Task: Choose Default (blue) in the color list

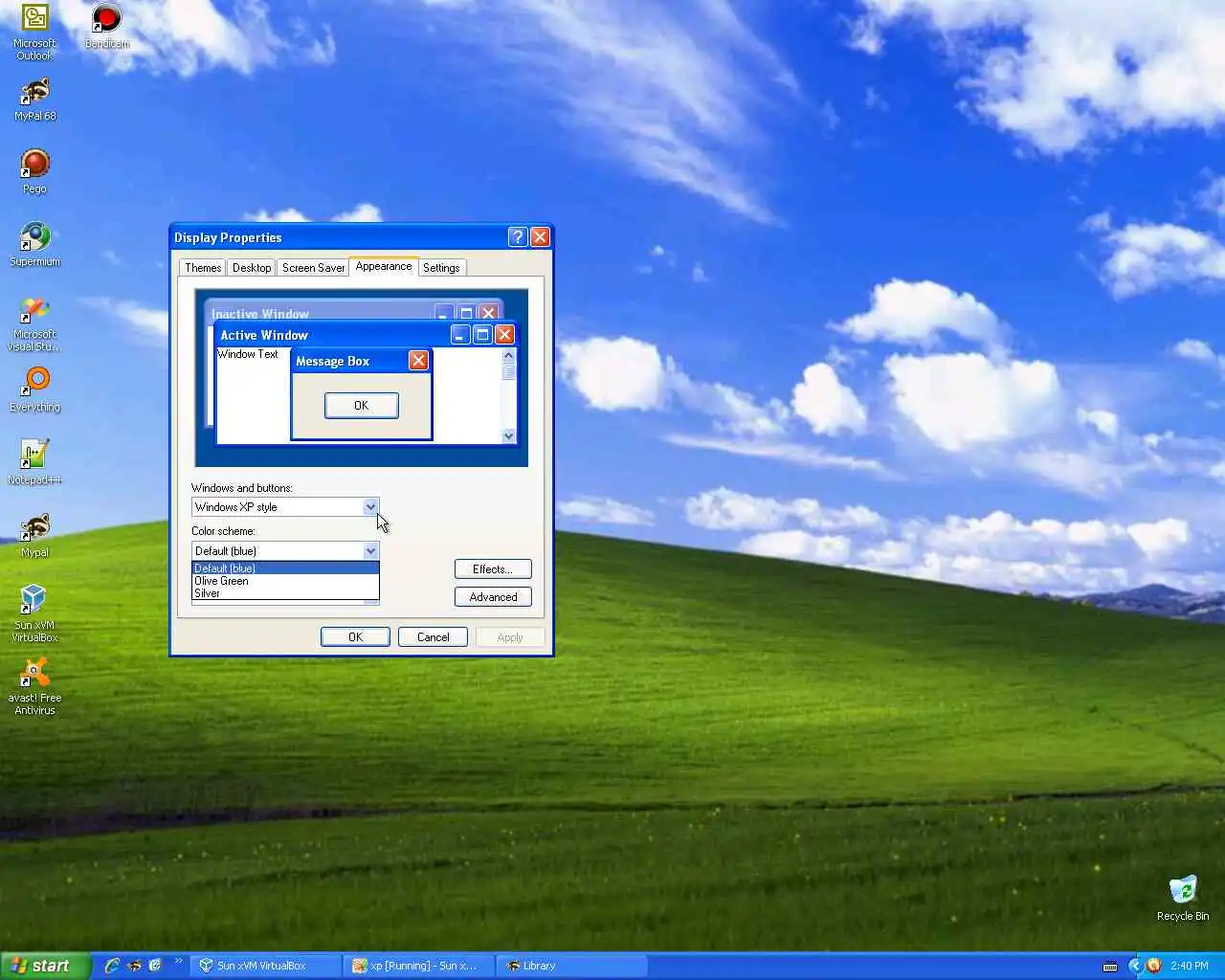Action: tap(285, 568)
